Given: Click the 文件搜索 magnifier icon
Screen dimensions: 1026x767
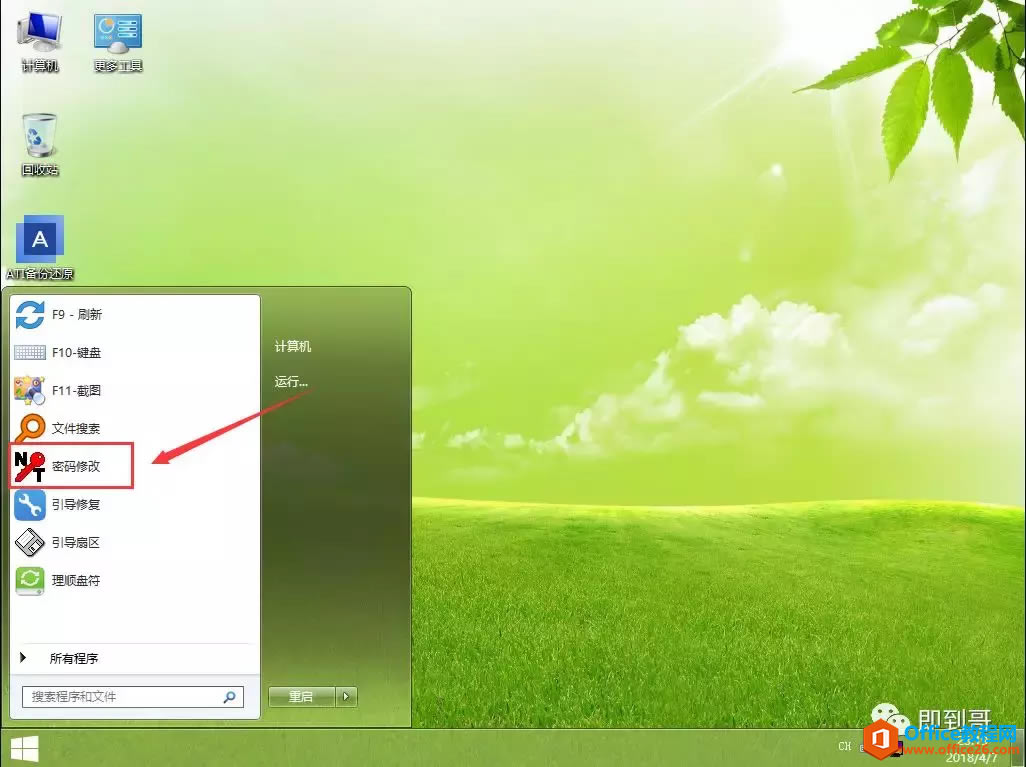Looking at the screenshot, I should pos(29,429).
